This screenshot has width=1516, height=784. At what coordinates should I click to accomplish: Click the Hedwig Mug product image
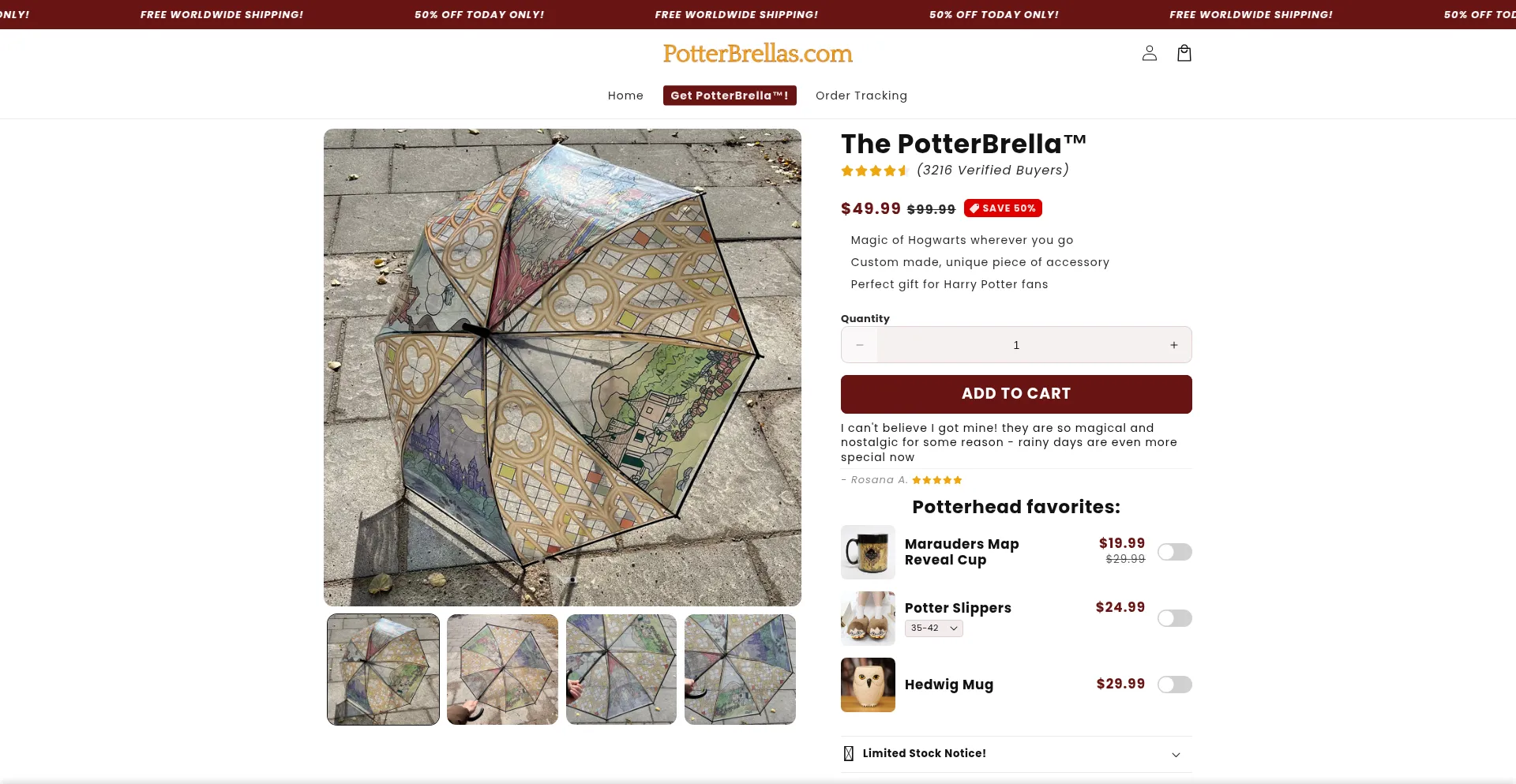click(868, 685)
